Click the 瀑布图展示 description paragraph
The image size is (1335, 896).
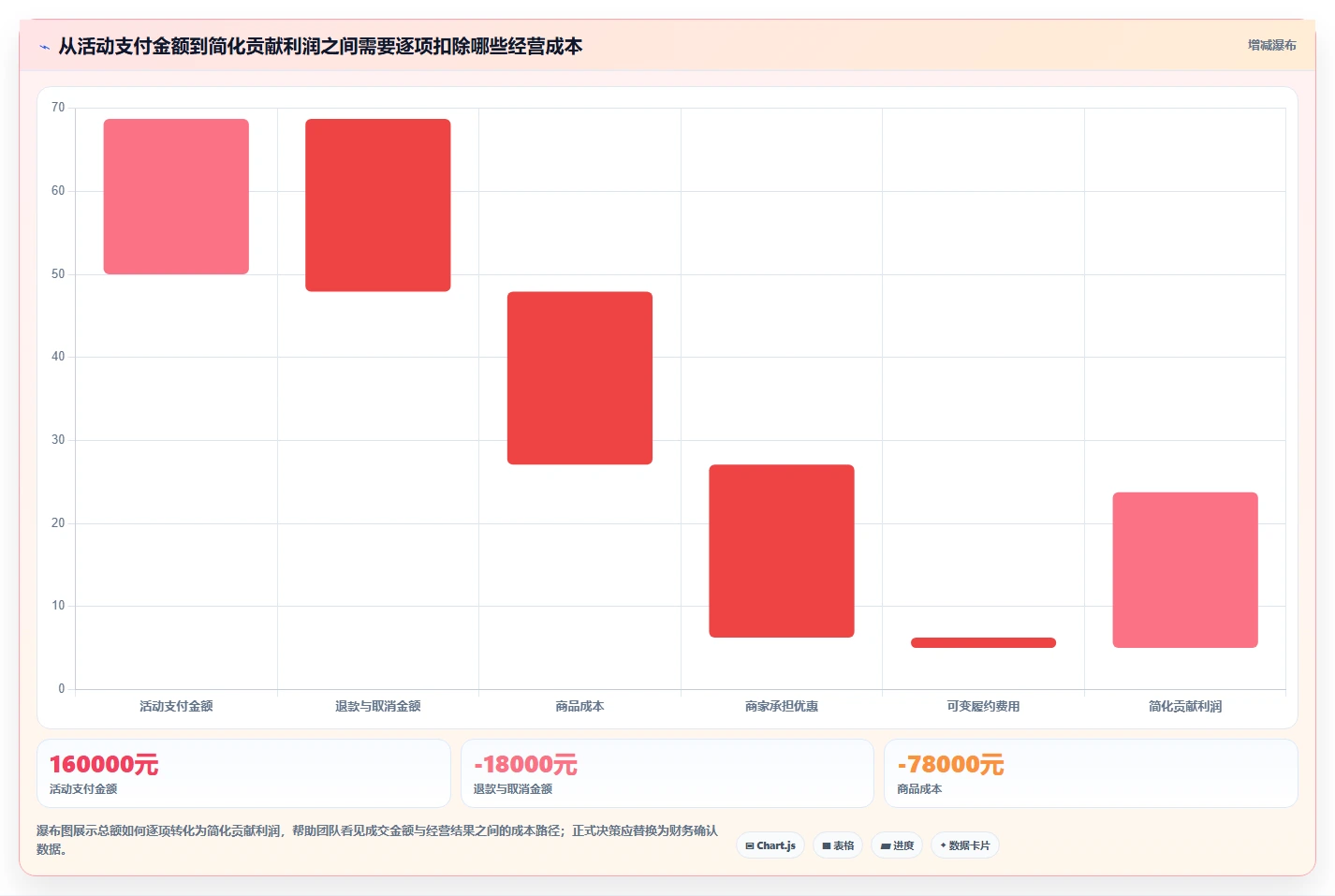click(x=377, y=840)
